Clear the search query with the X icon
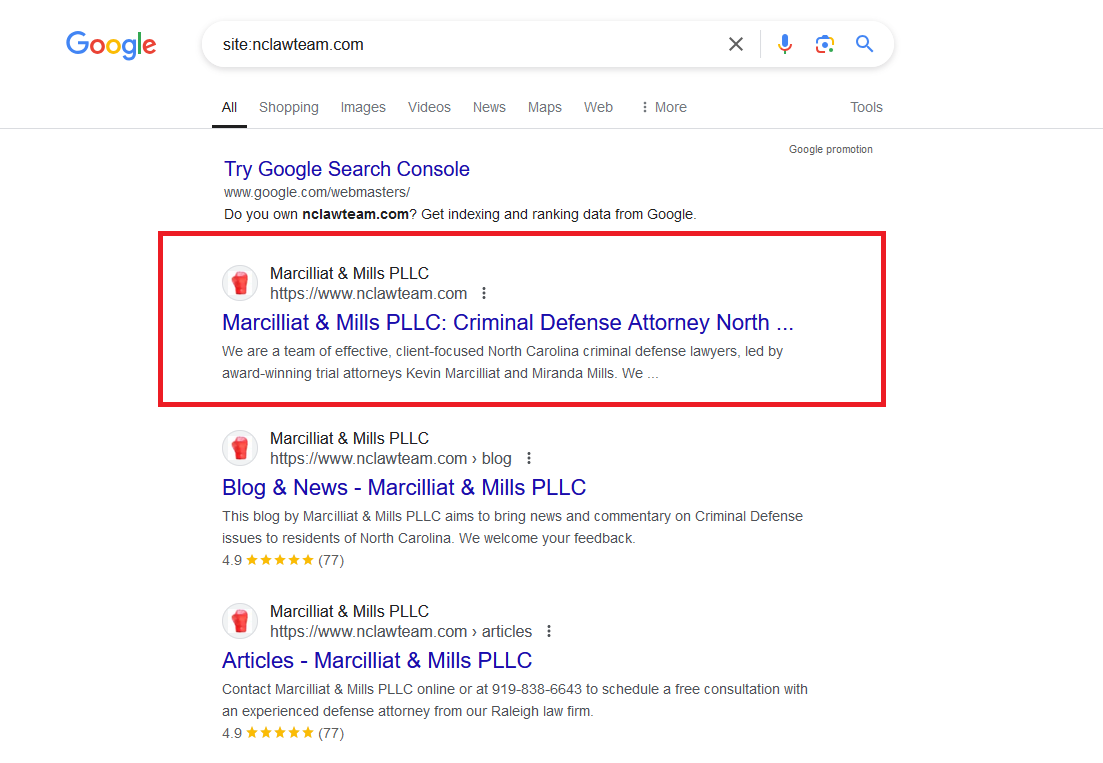 pyautogui.click(x=736, y=43)
